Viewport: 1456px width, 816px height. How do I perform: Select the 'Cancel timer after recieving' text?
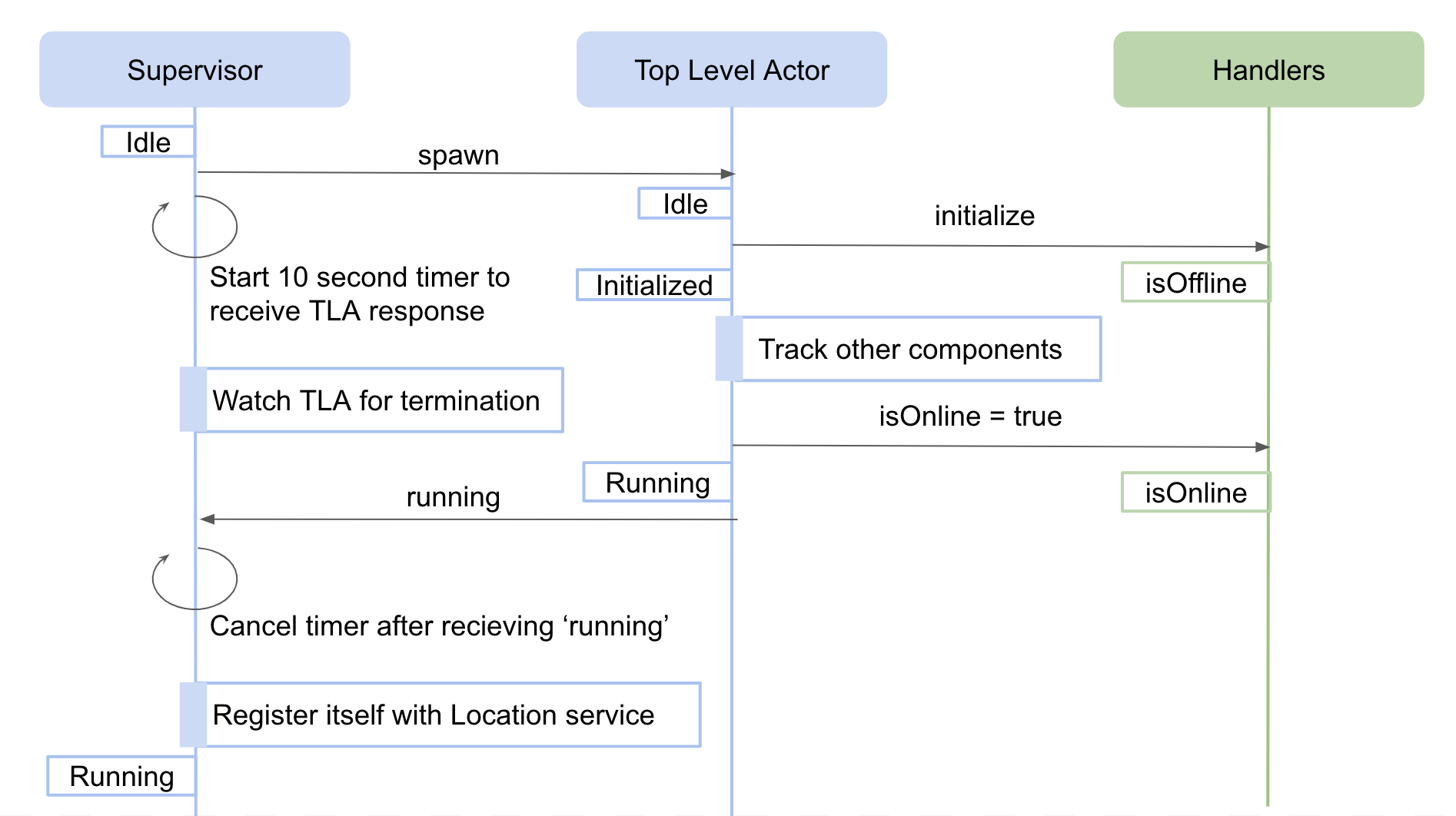pyautogui.click(x=439, y=626)
